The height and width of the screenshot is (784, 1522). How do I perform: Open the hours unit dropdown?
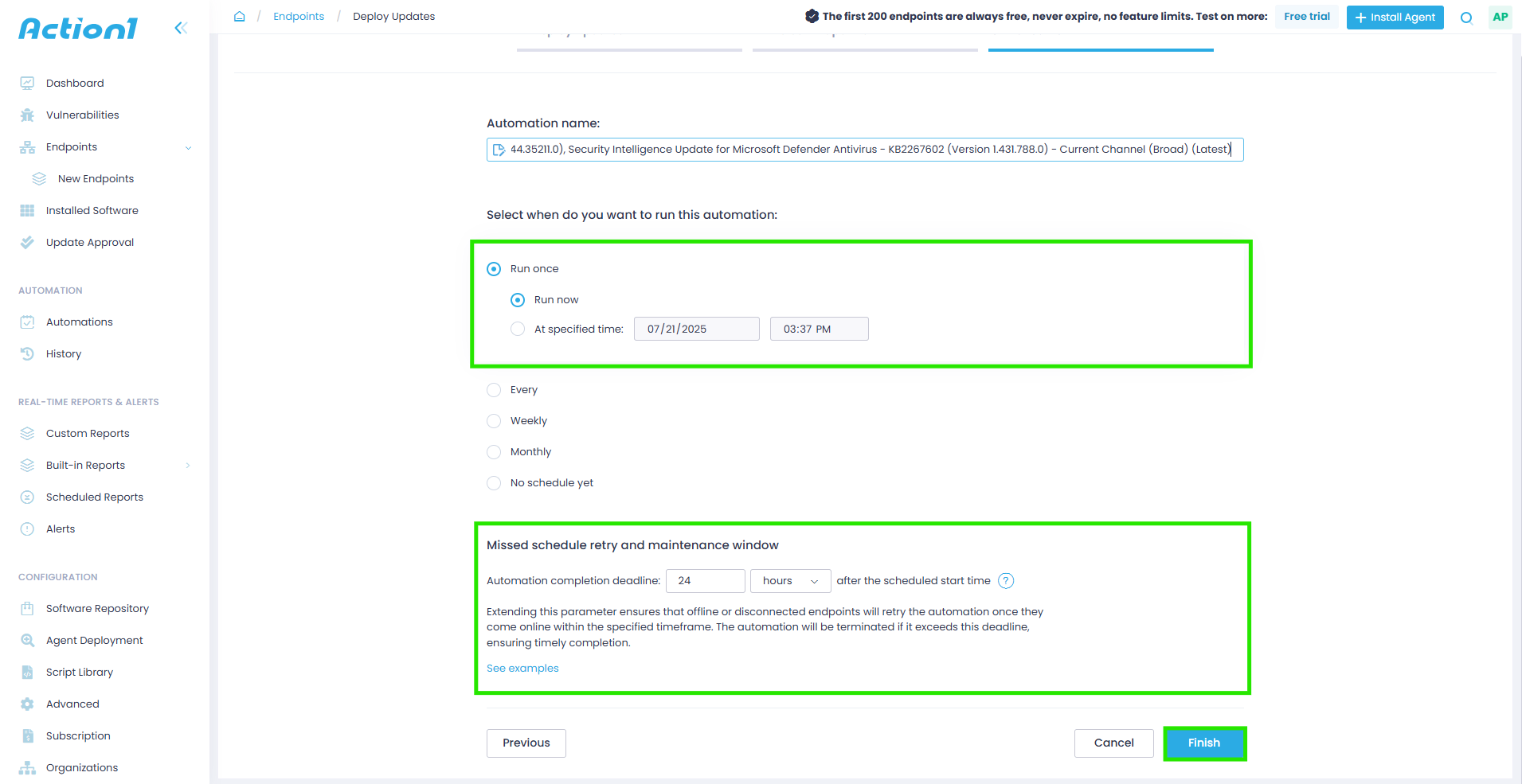(x=789, y=581)
